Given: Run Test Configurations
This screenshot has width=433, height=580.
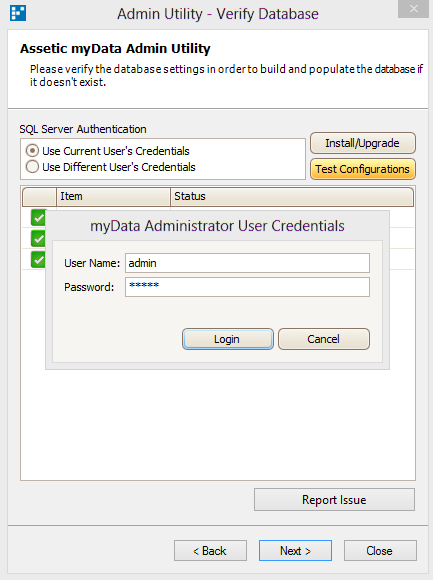Looking at the screenshot, I should click(363, 169).
